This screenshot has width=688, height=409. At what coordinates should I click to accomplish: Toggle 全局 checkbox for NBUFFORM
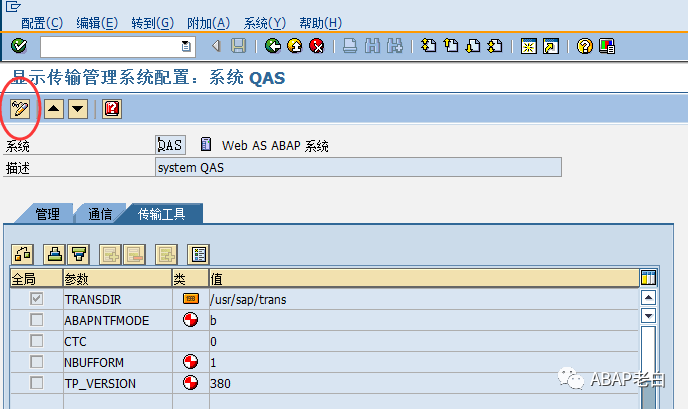(36, 362)
